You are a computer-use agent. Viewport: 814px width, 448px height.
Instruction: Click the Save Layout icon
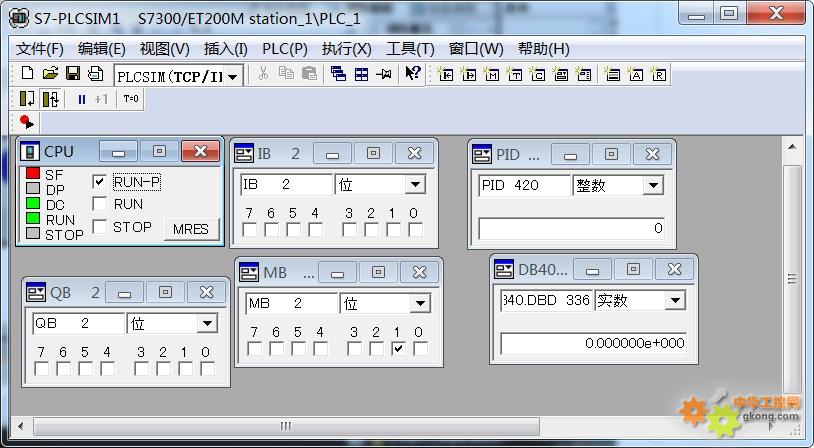pyautogui.click(x=96, y=74)
